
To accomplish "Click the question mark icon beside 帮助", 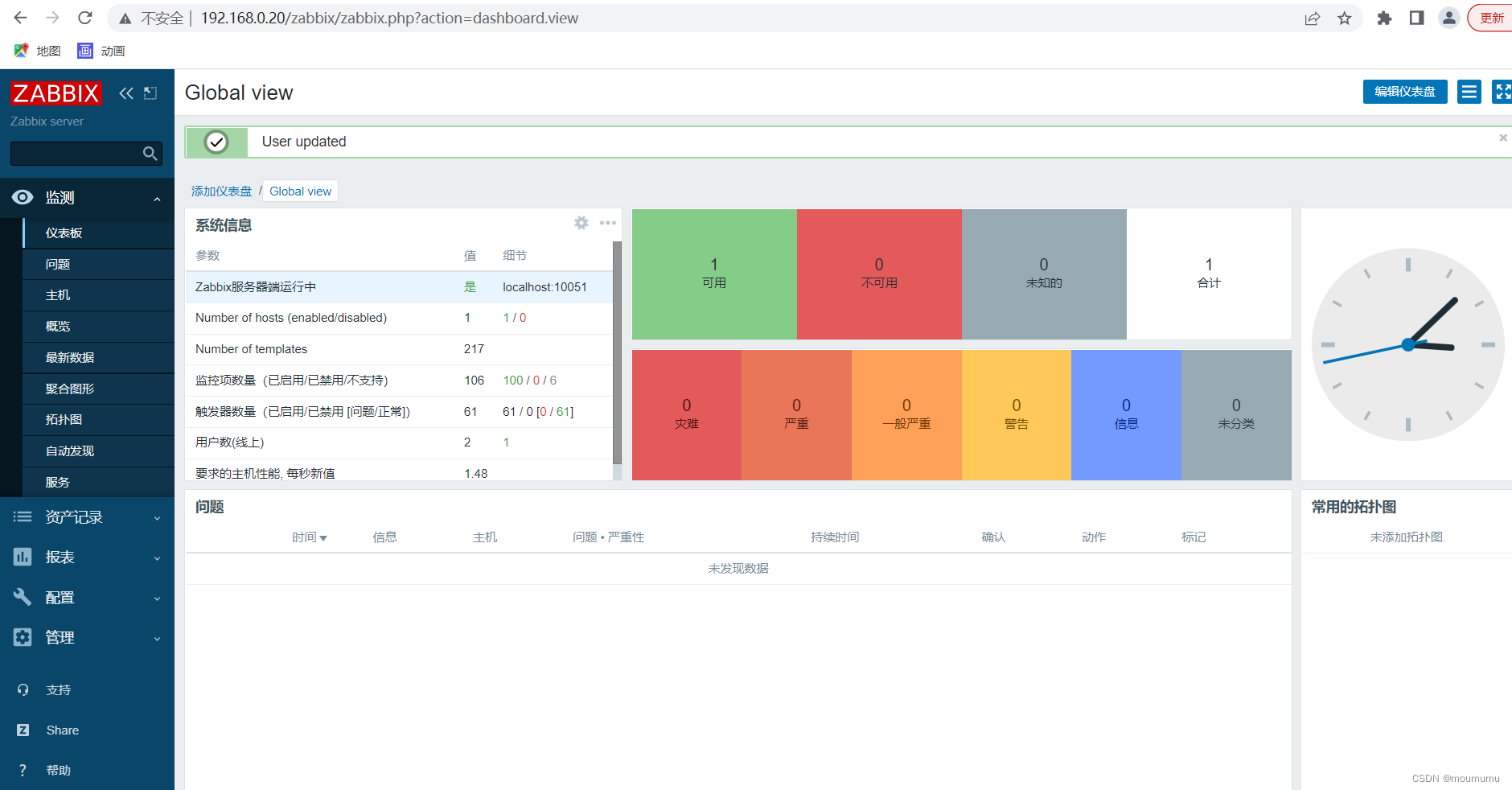I will click(23, 771).
